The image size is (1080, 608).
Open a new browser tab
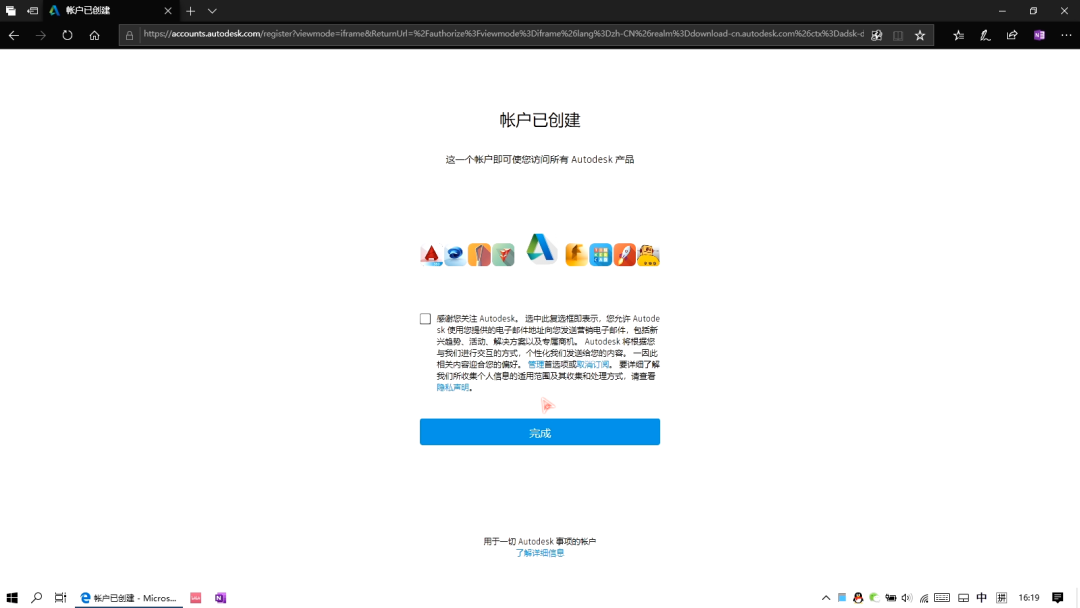pos(191,11)
